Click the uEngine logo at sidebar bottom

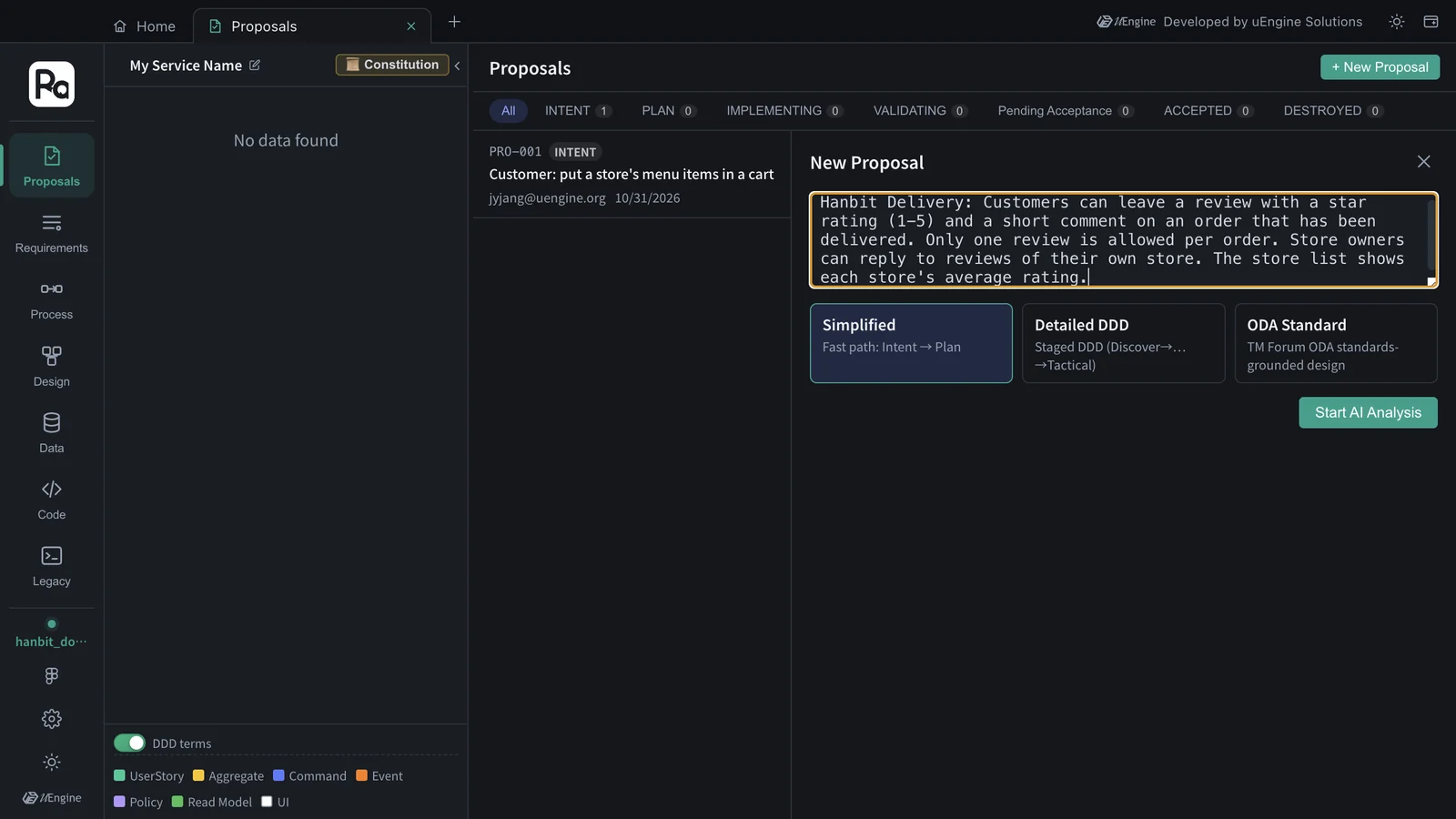(x=52, y=798)
